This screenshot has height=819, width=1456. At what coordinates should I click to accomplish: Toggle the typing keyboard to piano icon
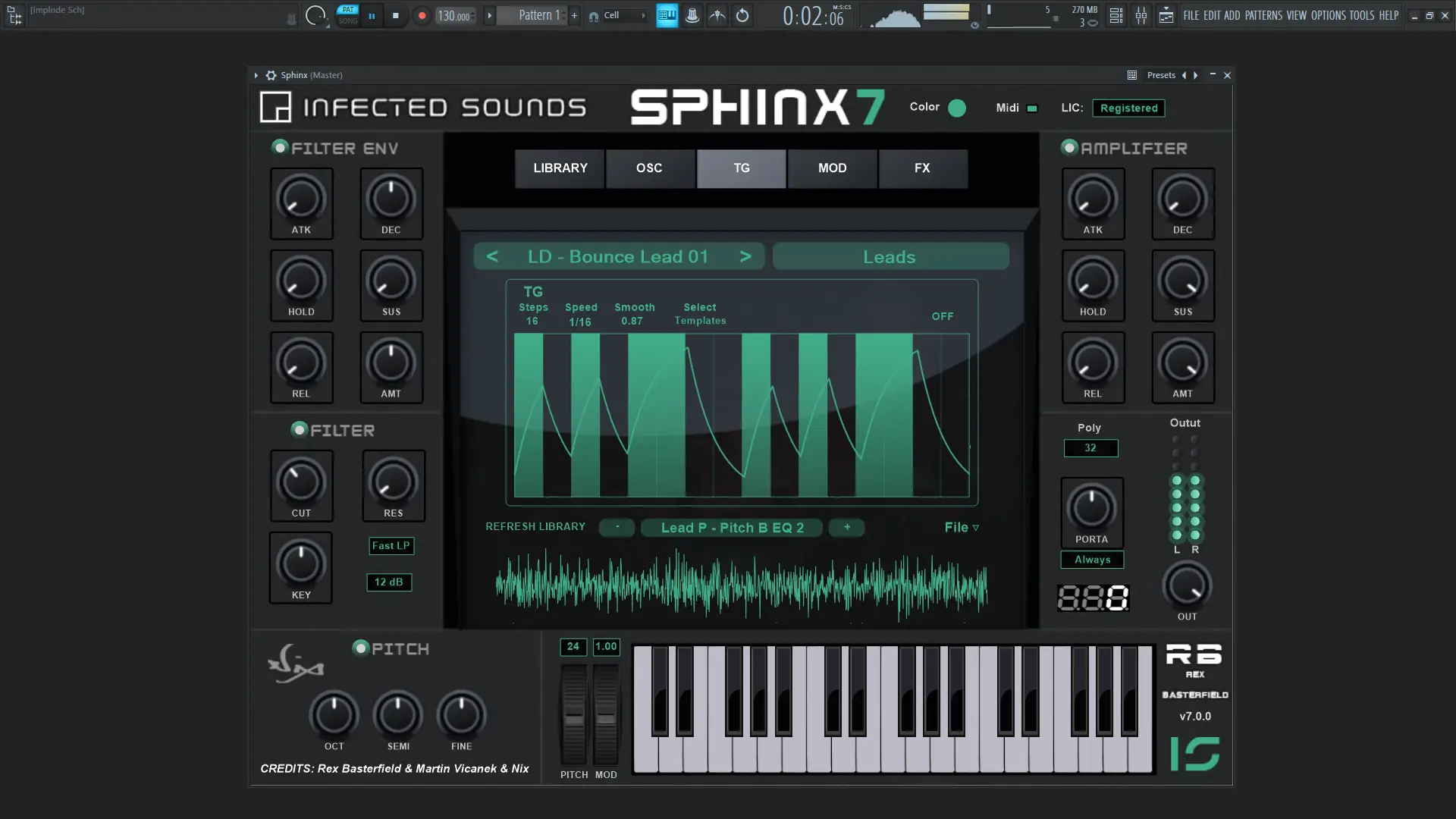(667, 16)
